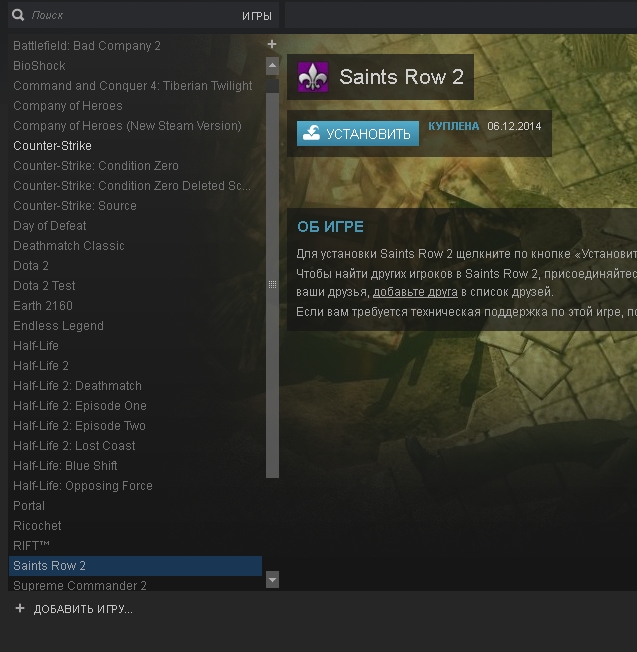Image resolution: width=637 pixels, height=652 pixels.
Task: Select Deathmatch Classic
Action: 135,245
